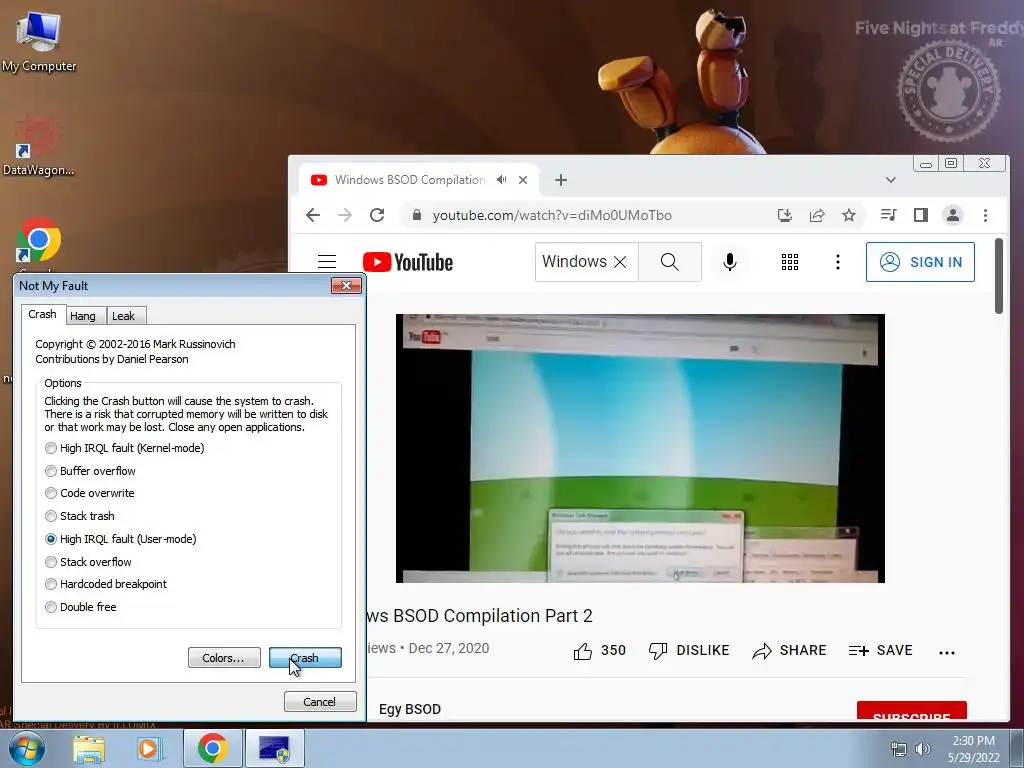Switch to Not My Fault on the taskbar
The width and height of the screenshot is (1024, 768).
[x=275, y=748]
